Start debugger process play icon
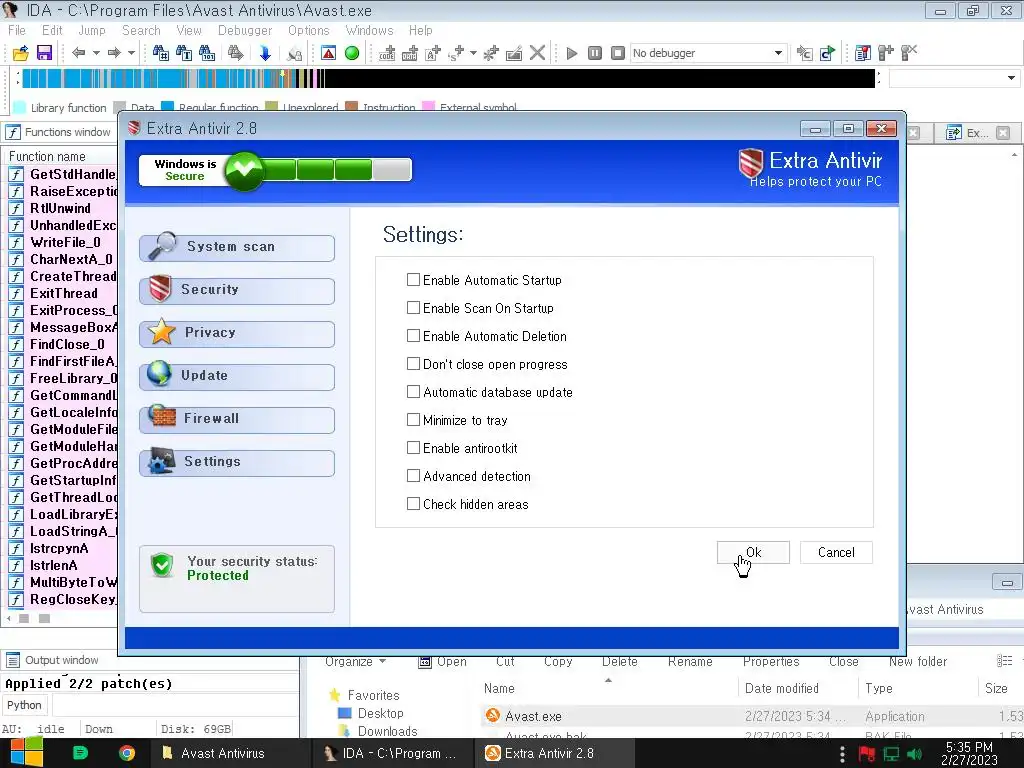The height and width of the screenshot is (768, 1024). [572, 53]
